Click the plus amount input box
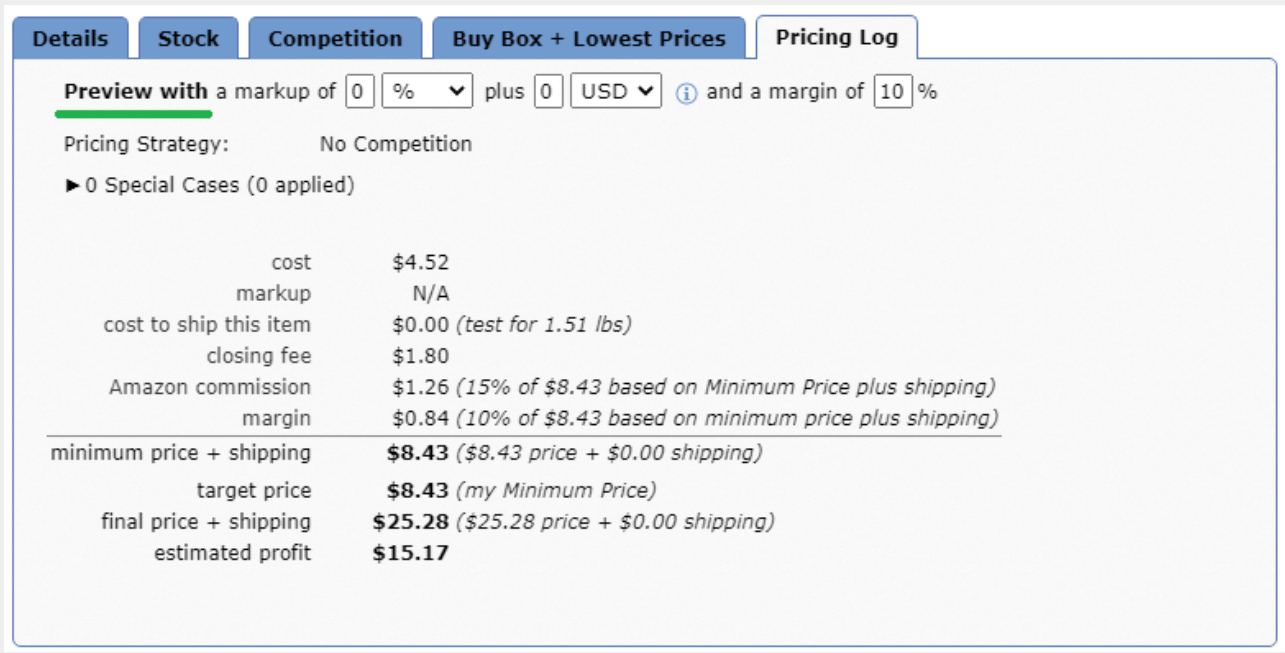Screen dimensions: 1285x653 (548, 92)
